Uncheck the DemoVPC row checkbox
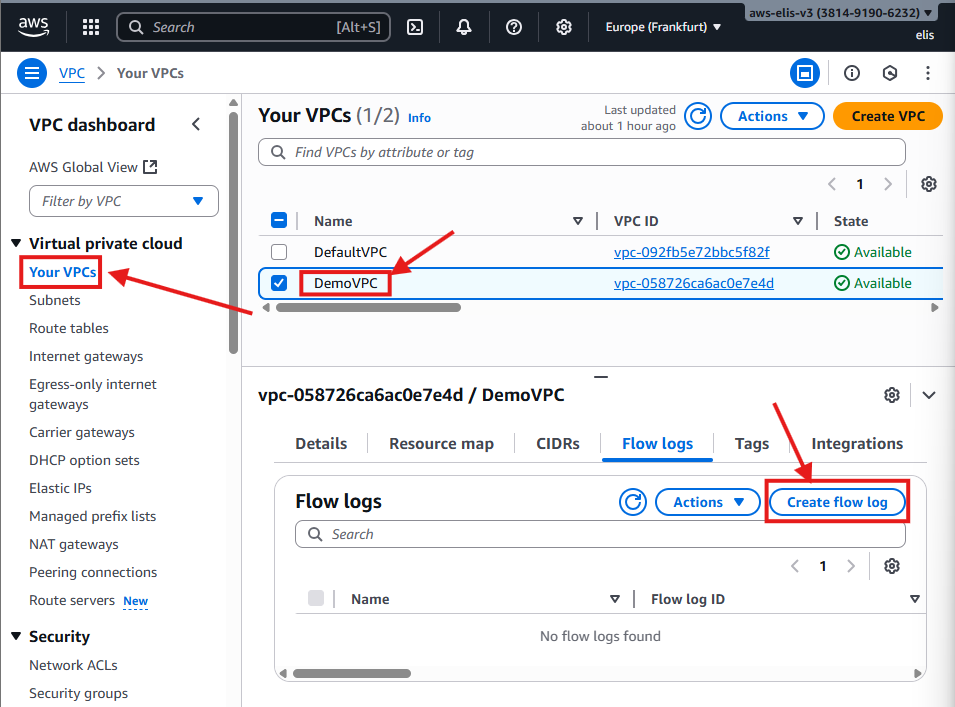Image resolution: width=955 pixels, height=707 pixels. [279, 283]
